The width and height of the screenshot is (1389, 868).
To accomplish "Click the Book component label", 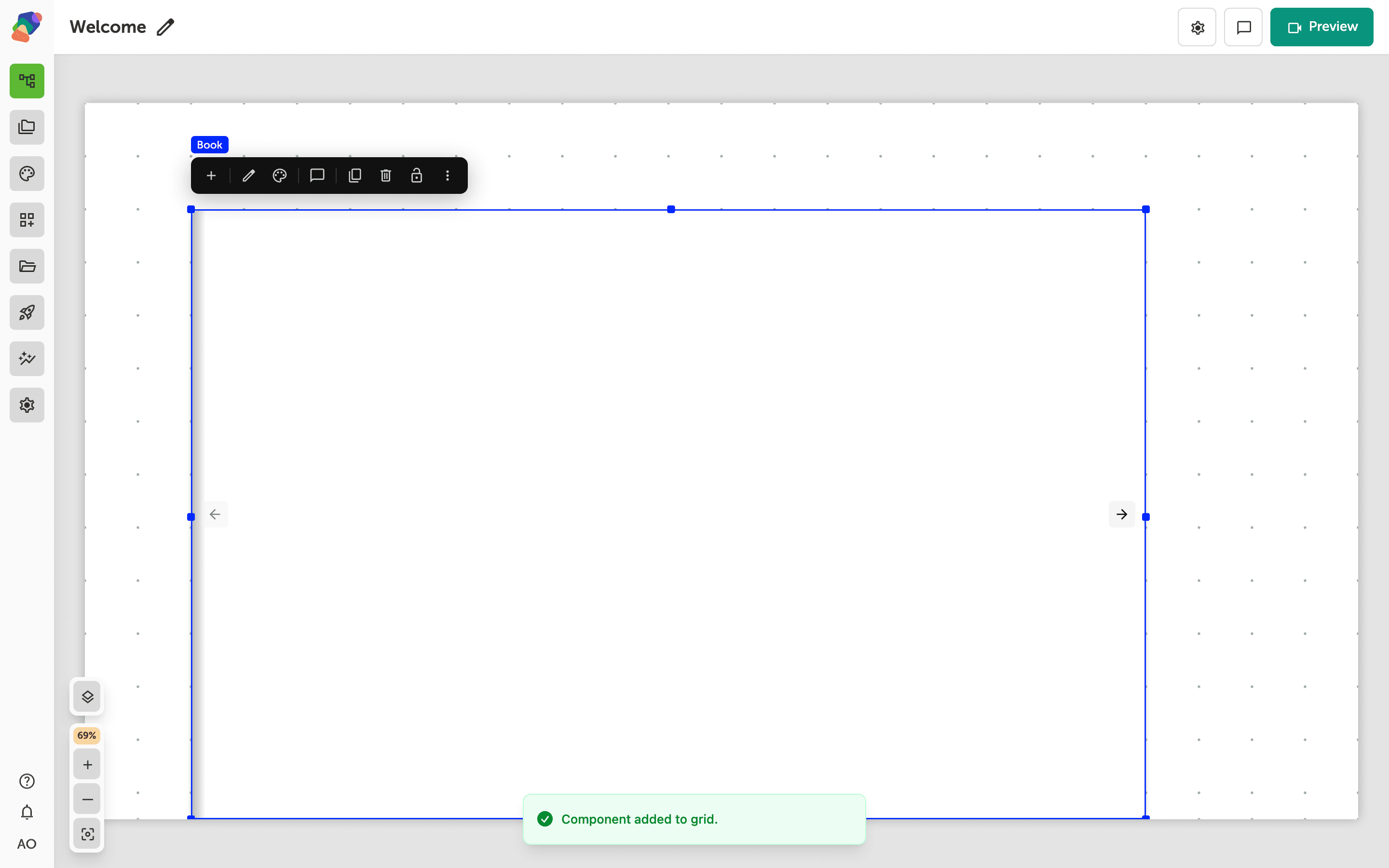I will (x=209, y=145).
